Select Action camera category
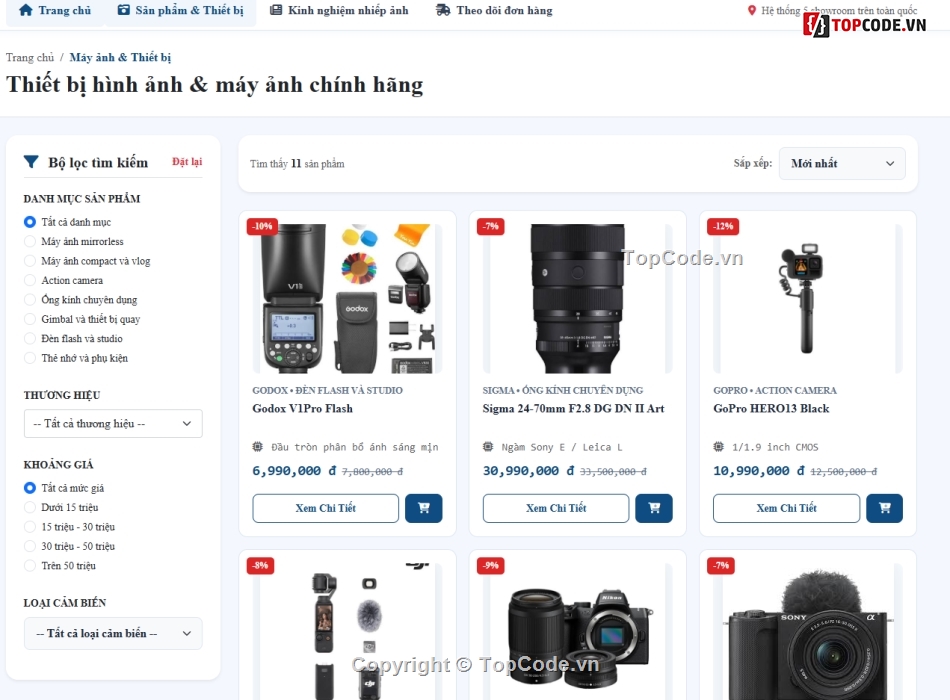The width and height of the screenshot is (950, 700). click(x=30, y=280)
